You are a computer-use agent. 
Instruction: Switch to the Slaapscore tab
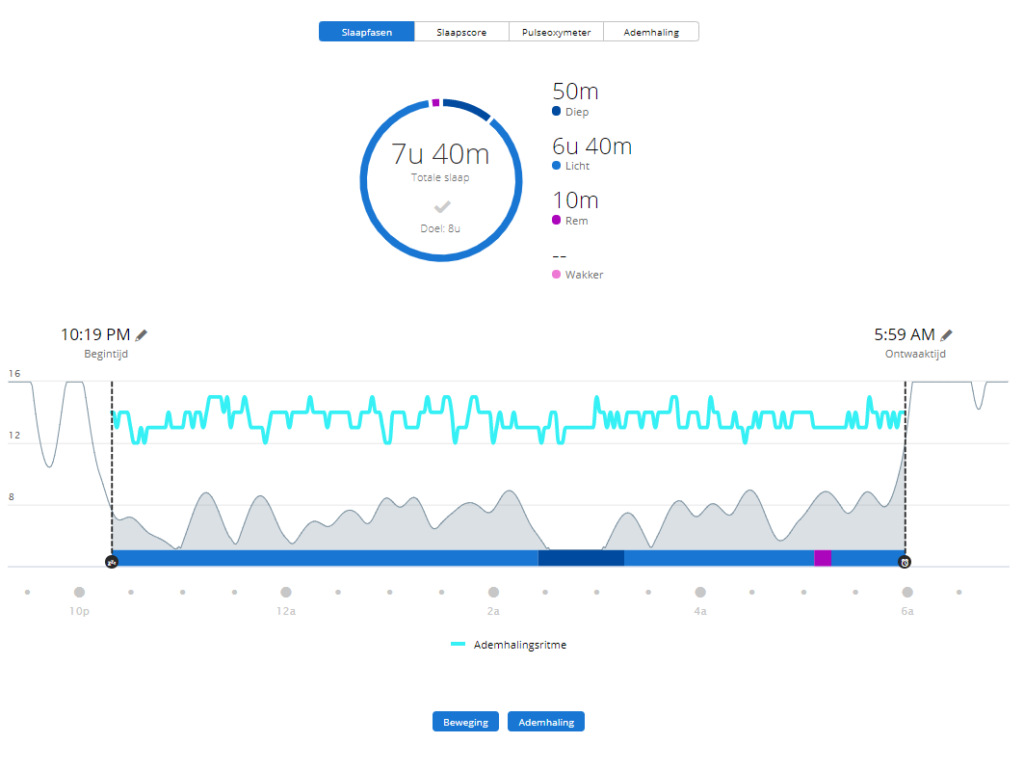(x=461, y=32)
